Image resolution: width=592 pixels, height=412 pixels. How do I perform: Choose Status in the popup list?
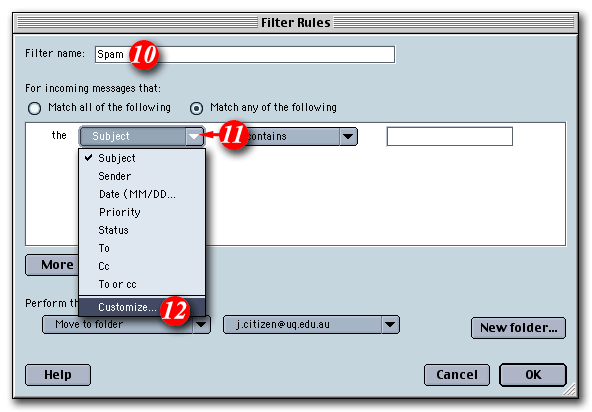[142, 230]
